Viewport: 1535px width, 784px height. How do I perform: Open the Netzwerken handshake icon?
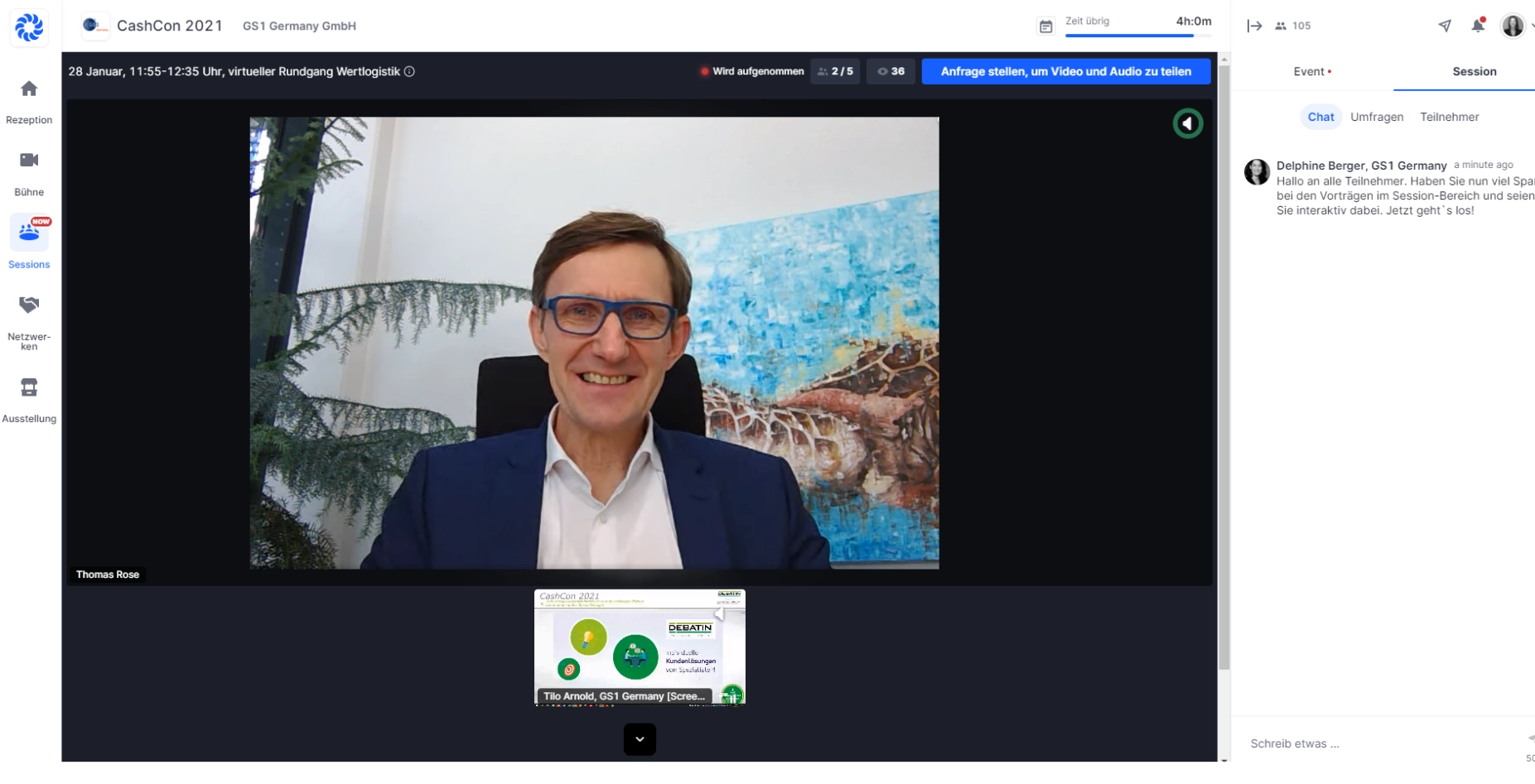pyautogui.click(x=29, y=305)
